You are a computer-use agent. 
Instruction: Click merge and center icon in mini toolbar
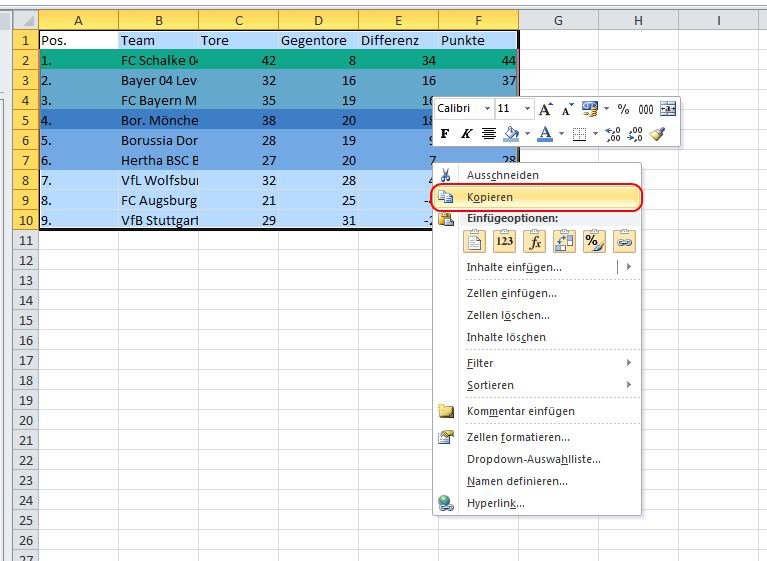[668, 109]
